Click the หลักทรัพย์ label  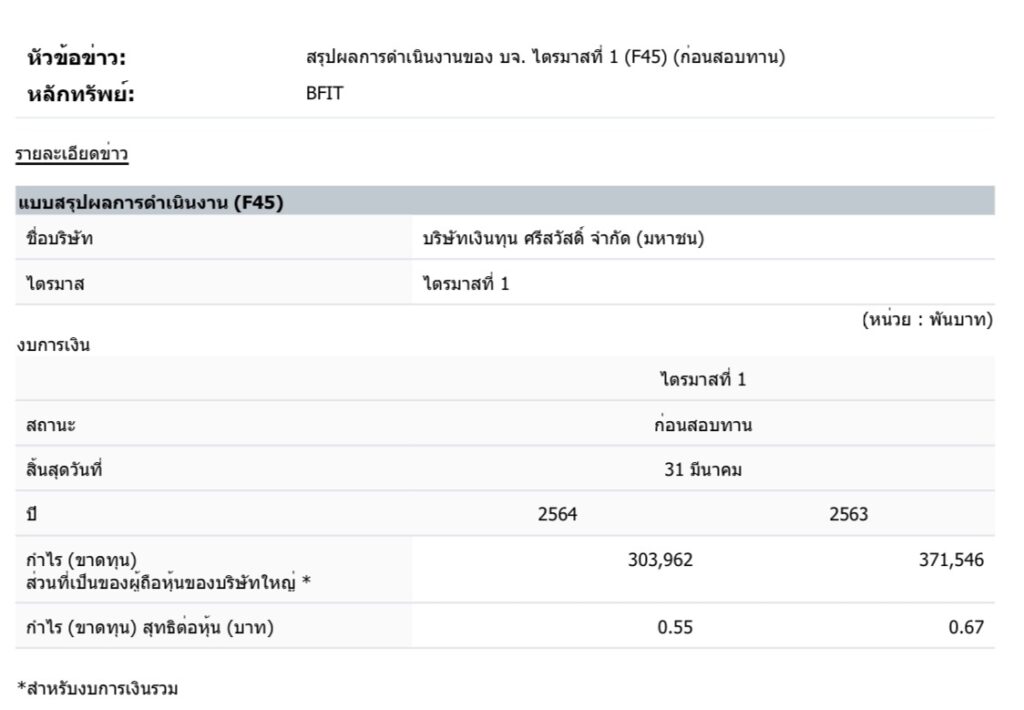80,95
